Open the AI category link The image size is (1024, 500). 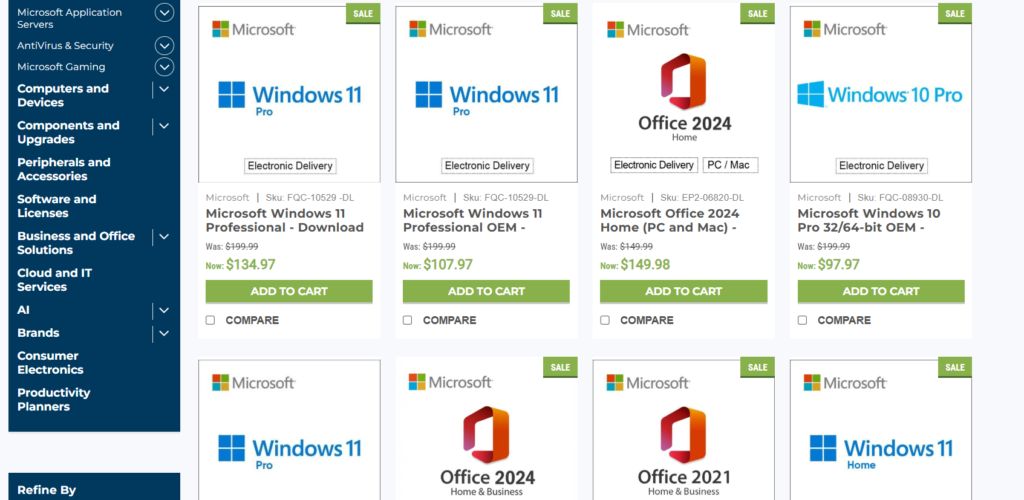point(23,310)
